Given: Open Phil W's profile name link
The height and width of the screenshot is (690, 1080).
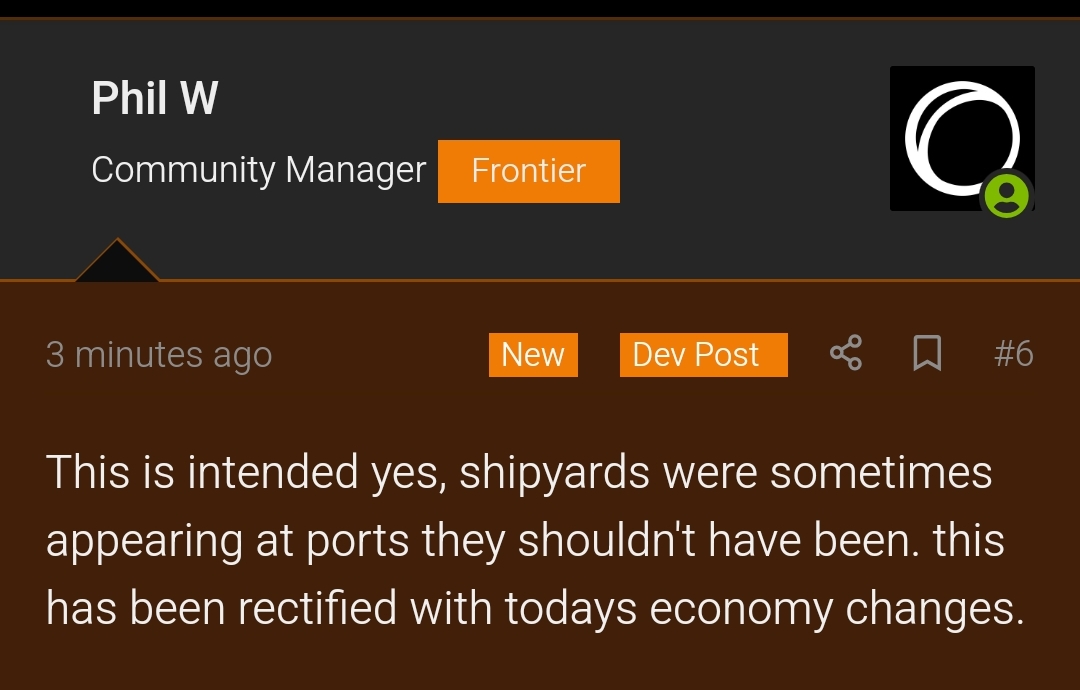Looking at the screenshot, I should (155, 97).
